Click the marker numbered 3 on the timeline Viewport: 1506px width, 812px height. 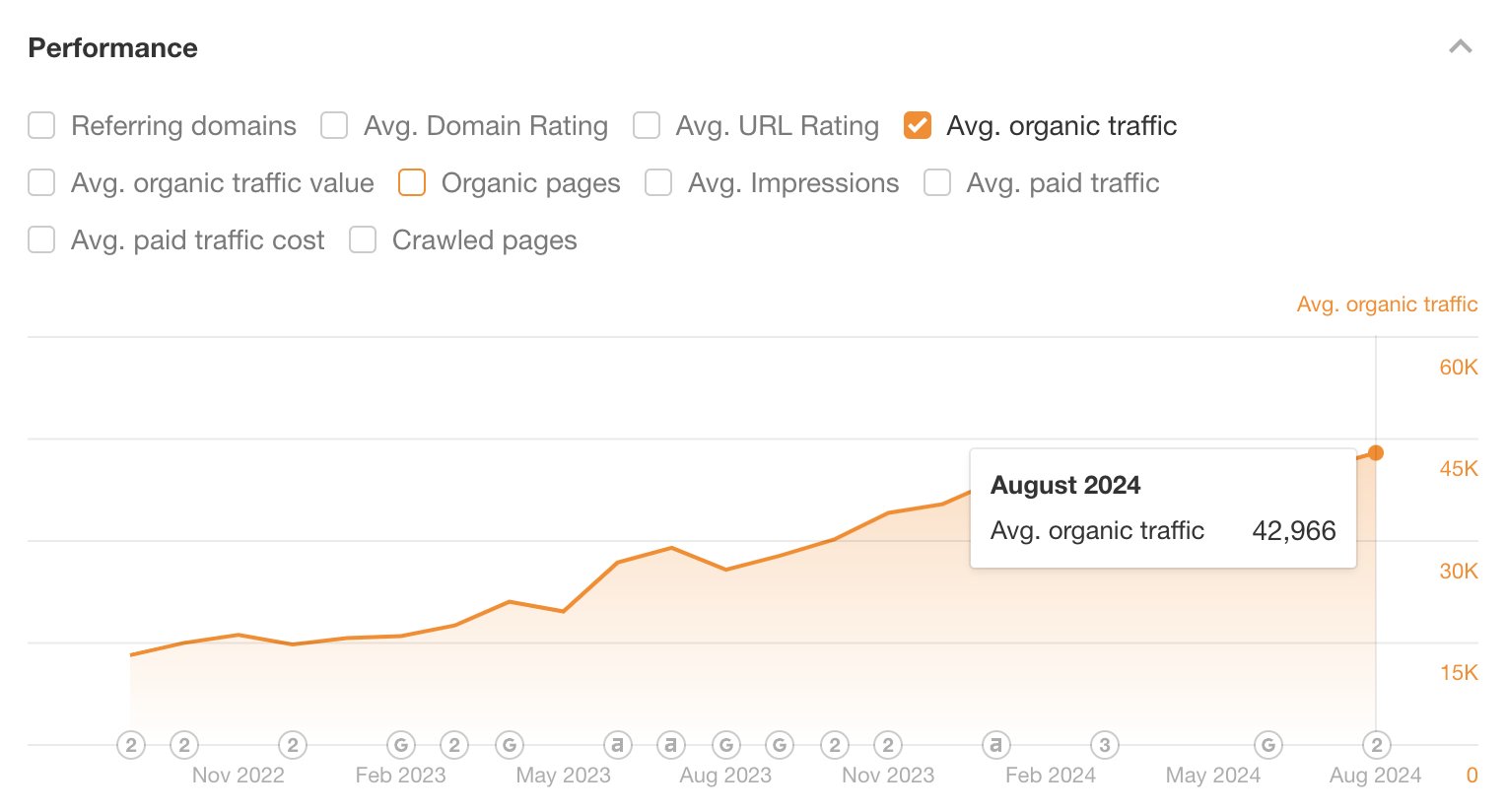[x=1105, y=745]
